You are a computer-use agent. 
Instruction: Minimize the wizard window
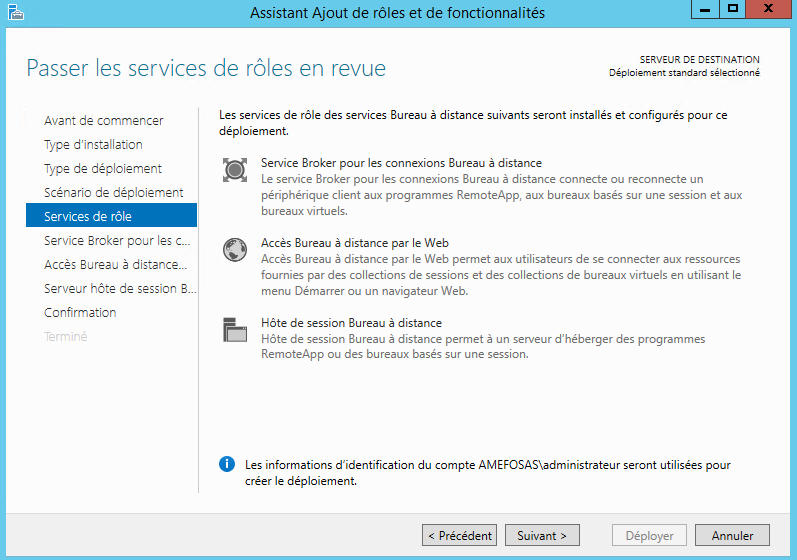[x=705, y=9]
